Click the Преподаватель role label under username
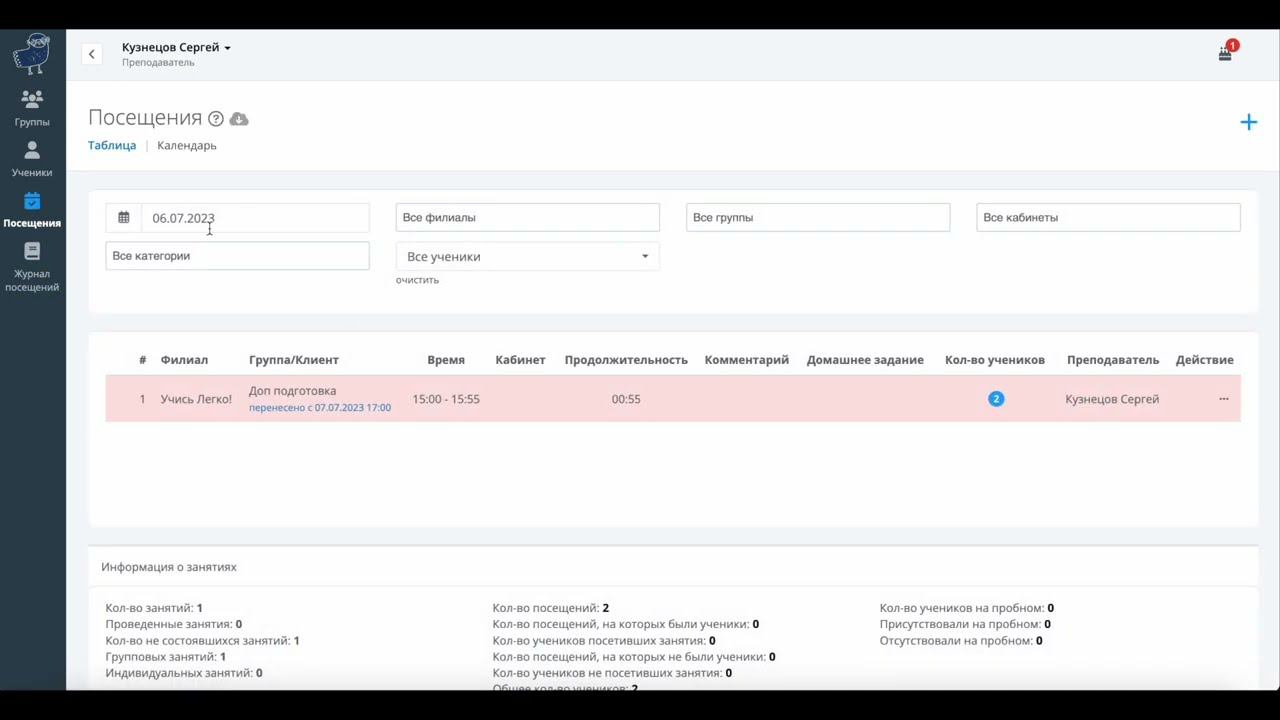 pos(158,62)
